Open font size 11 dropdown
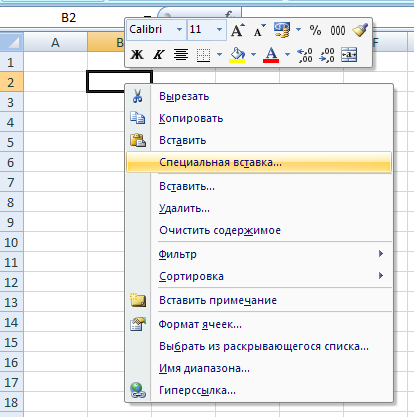Screen dimensions: 414x417 (219, 29)
